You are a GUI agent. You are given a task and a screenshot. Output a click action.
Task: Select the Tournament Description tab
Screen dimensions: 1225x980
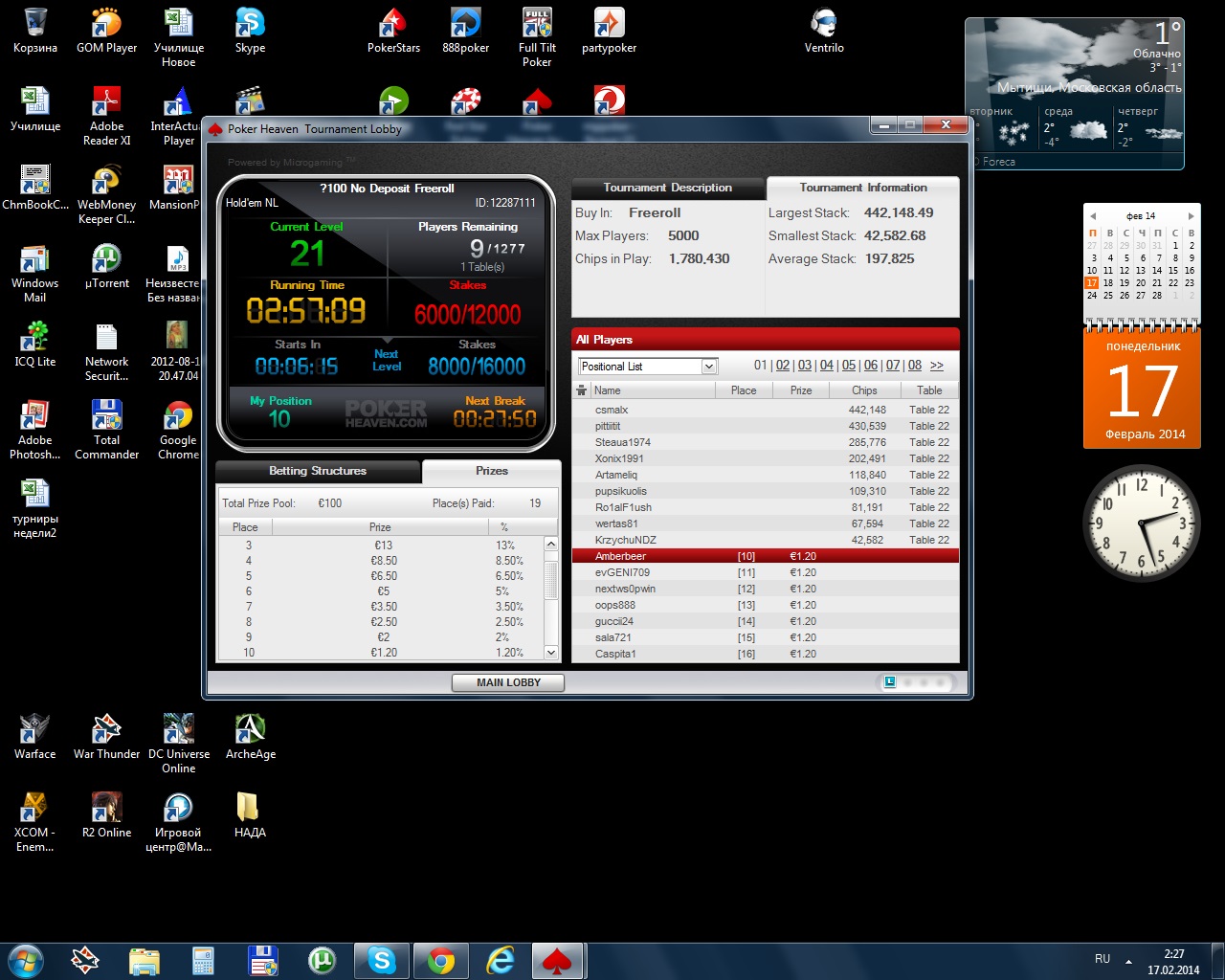click(667, 188)
